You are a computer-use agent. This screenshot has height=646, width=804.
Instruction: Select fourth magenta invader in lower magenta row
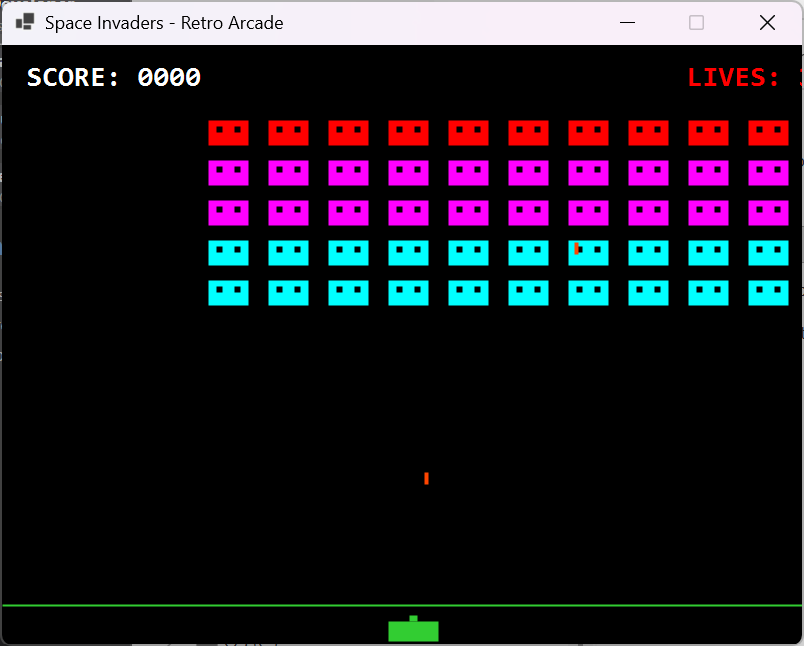409,213
